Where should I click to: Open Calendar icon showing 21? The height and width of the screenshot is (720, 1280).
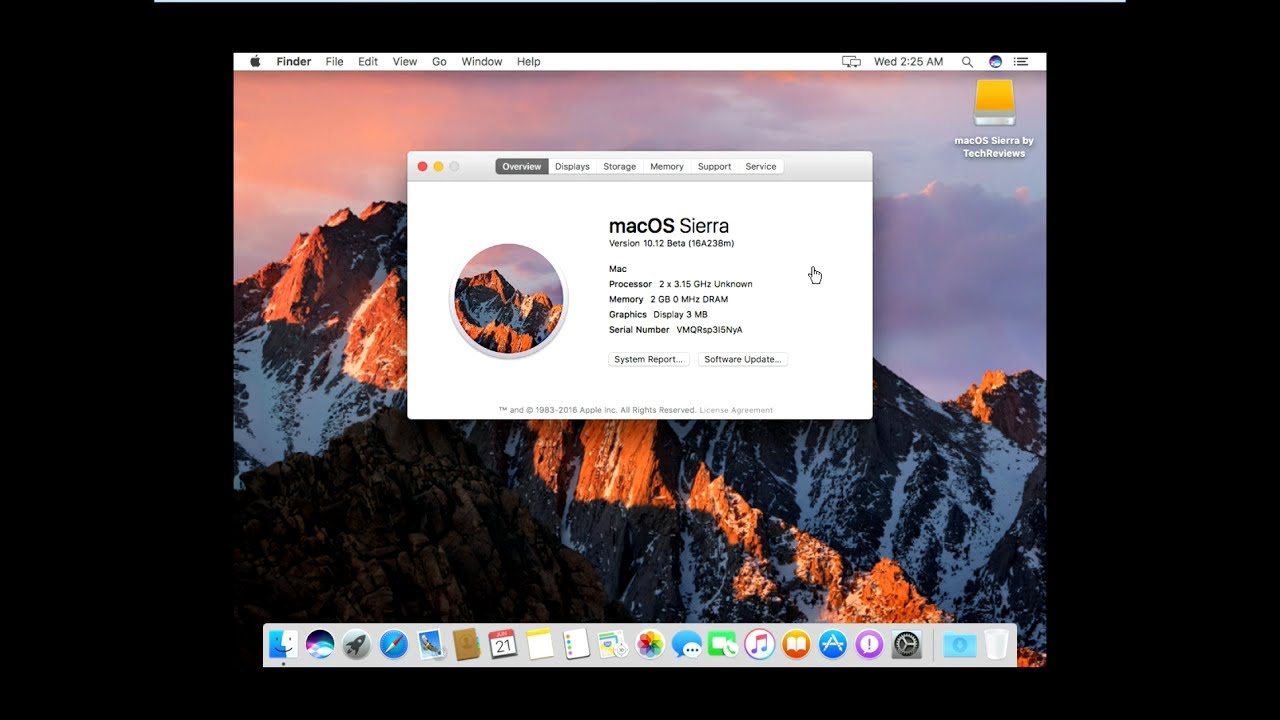503,645
